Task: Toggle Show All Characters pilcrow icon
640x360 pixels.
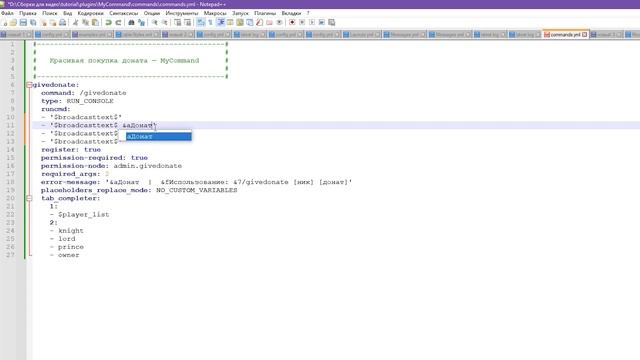Action: point(210,22)
